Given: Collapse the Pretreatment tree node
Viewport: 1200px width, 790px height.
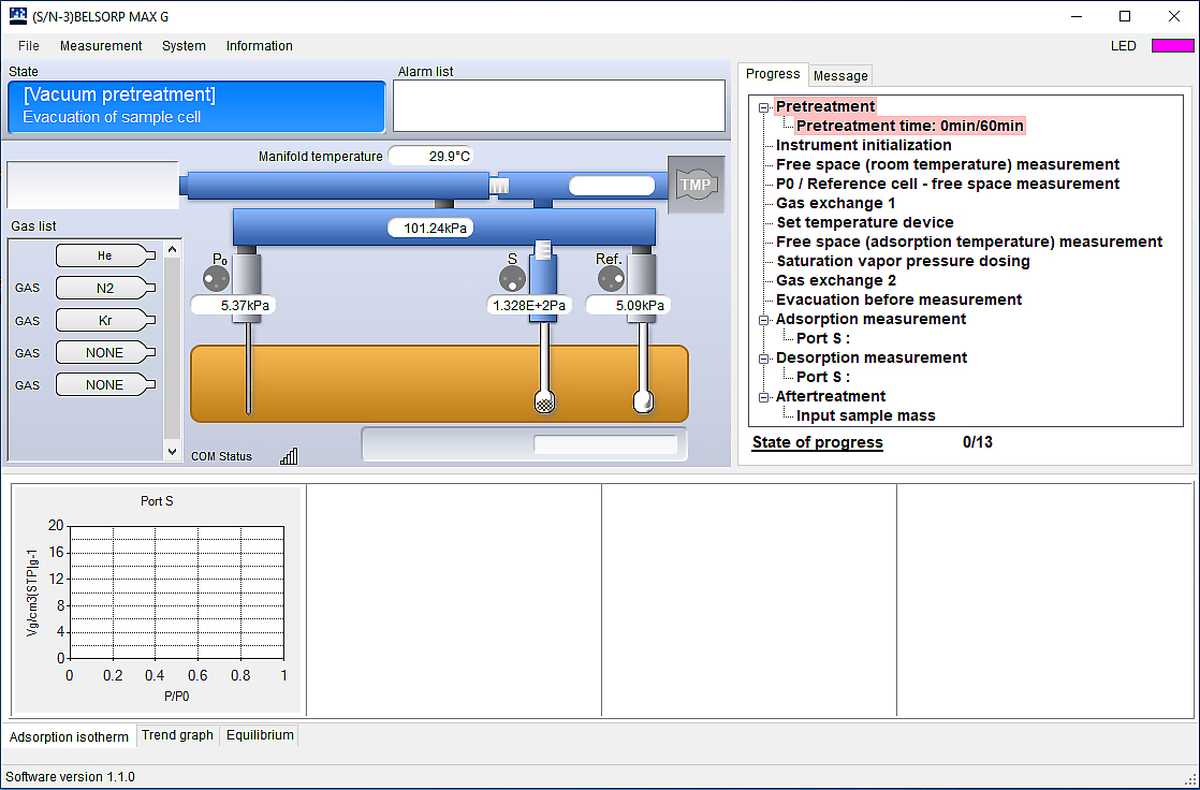Looking at the screenshot, I should pos(765,107).
